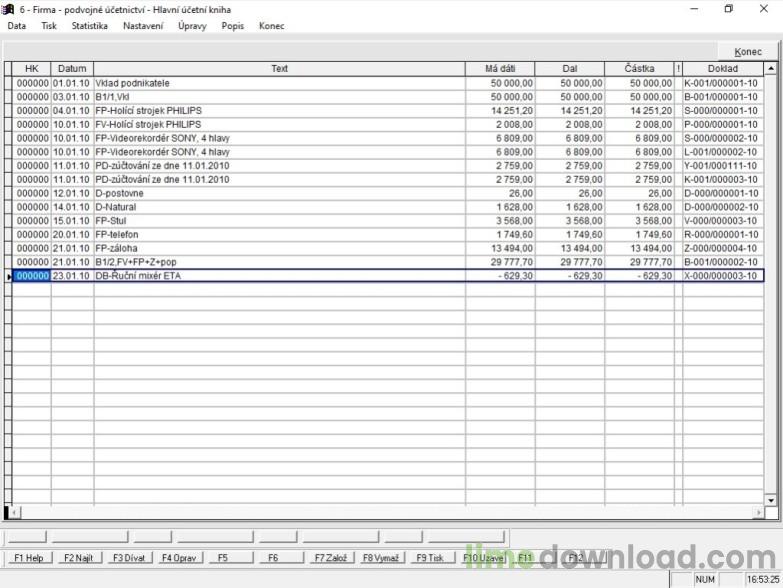783x588 pixels.
Task: Open the Data menu
Action: coord(16,26)
